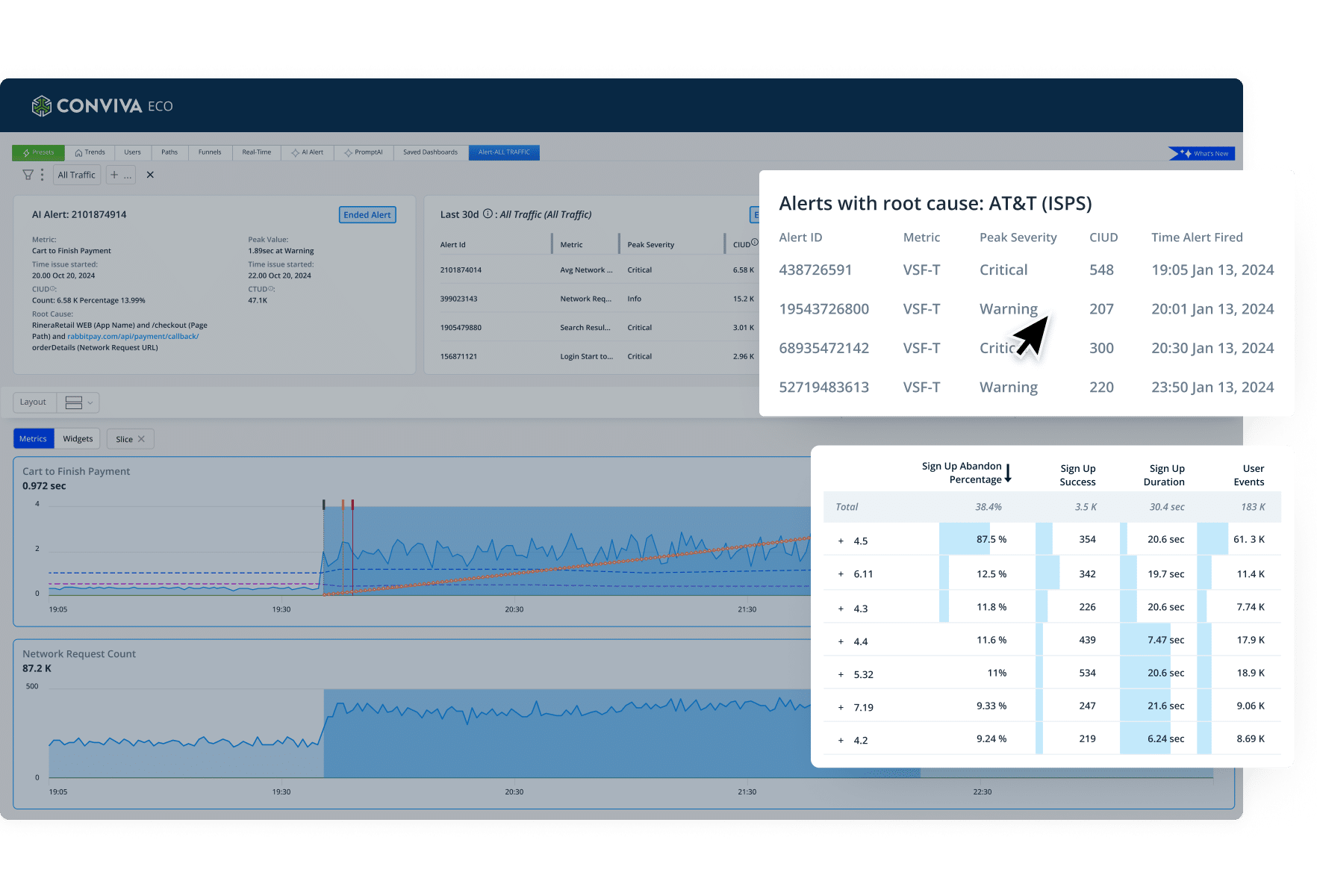Click the orange marker on payment chart
Viewport: 1317px width, 896px height.
coord(343,505)
